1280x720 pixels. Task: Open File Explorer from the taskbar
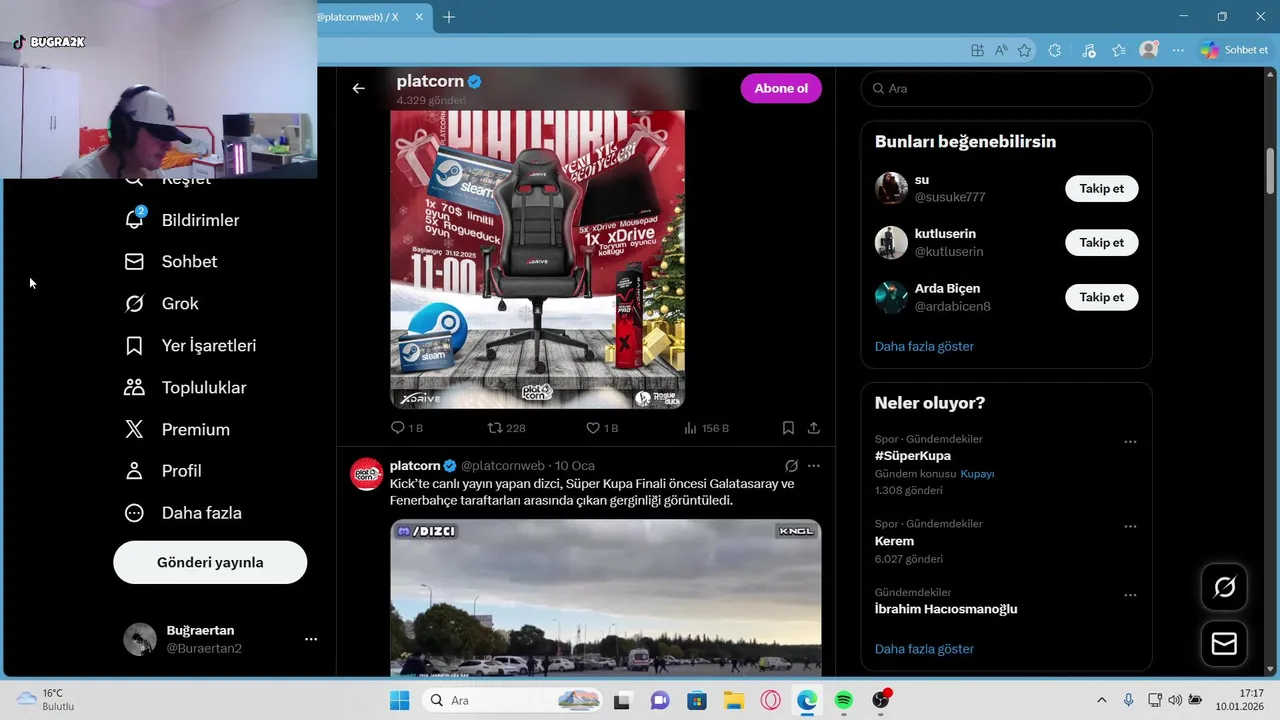pos(733,700)
